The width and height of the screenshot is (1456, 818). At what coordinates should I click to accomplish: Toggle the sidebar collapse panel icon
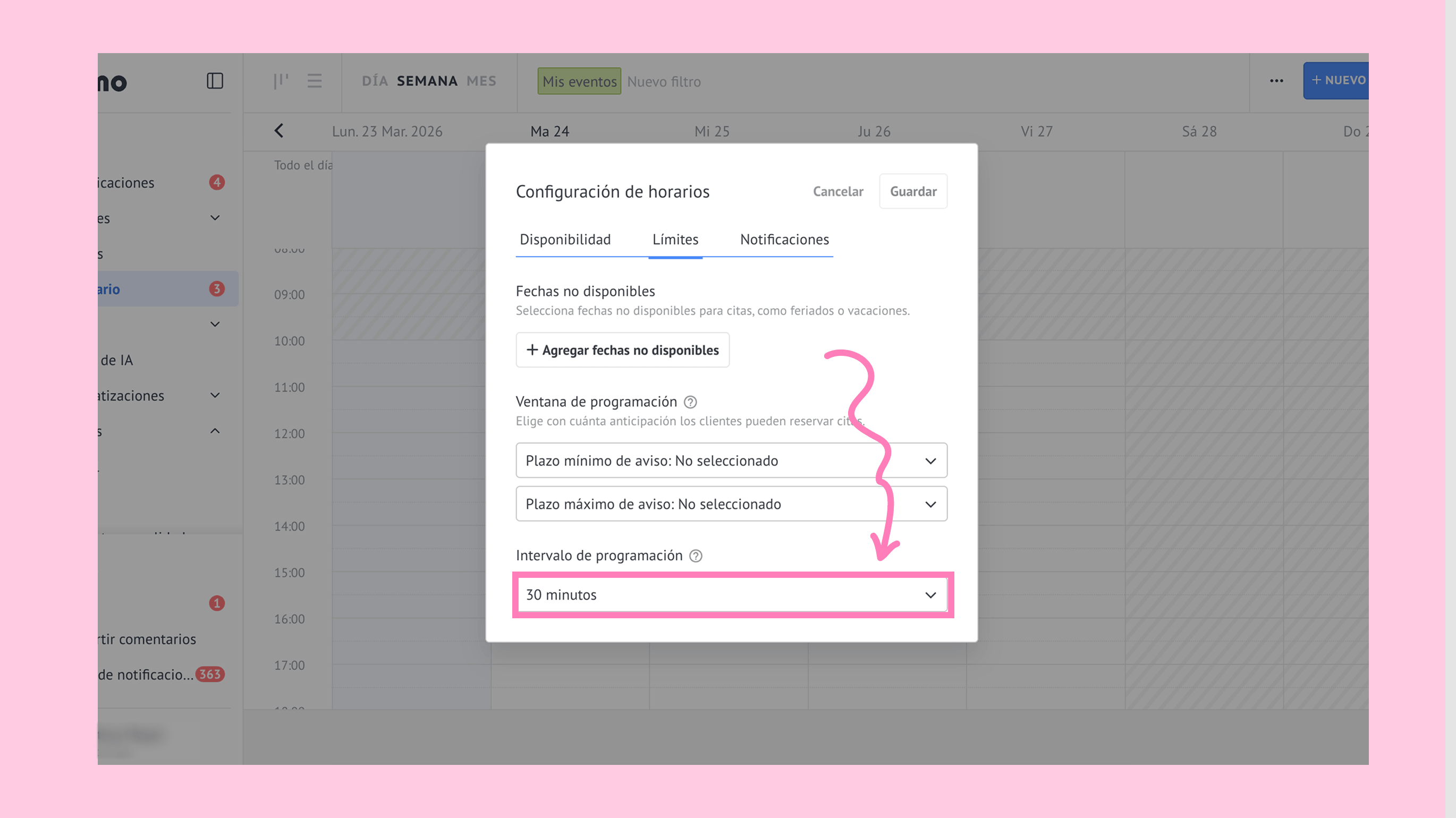[215, 81]
